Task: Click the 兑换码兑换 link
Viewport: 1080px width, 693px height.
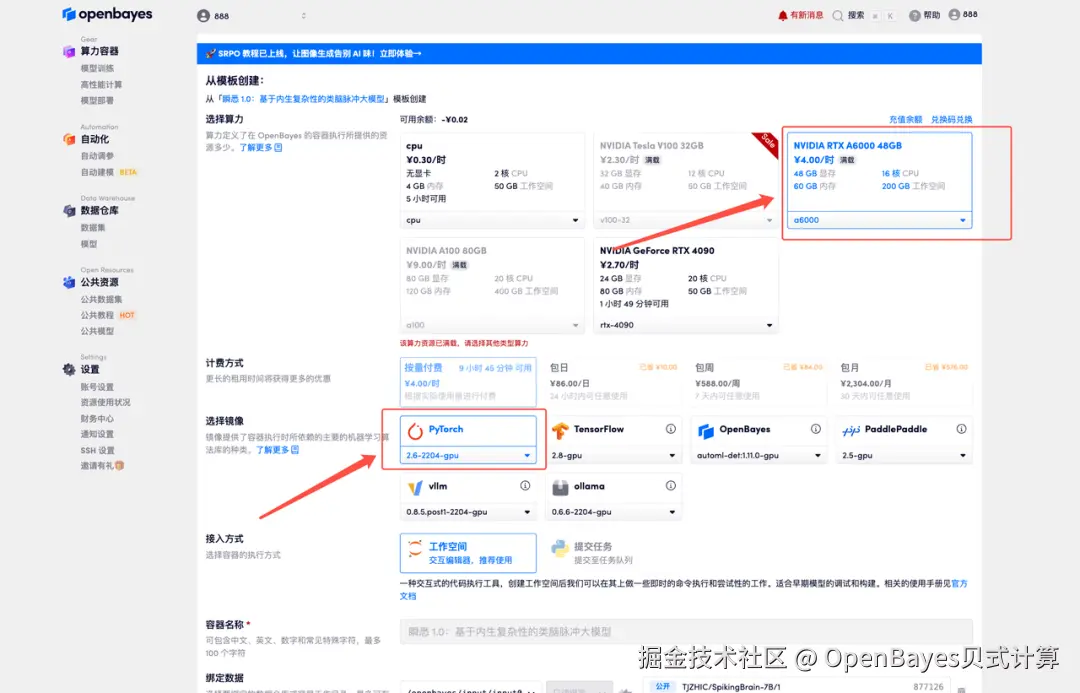Action: (x=951, y=119)
